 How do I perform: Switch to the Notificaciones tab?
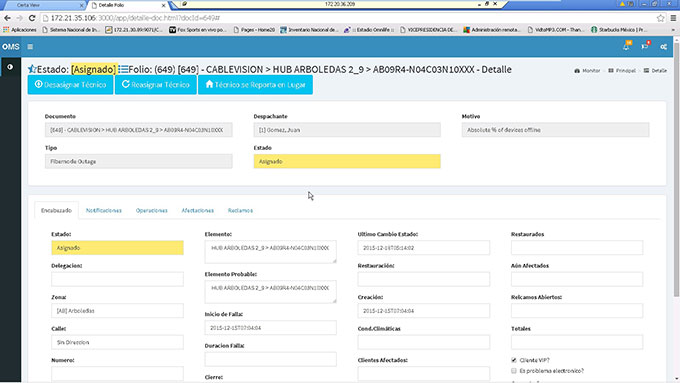point(104,210)
